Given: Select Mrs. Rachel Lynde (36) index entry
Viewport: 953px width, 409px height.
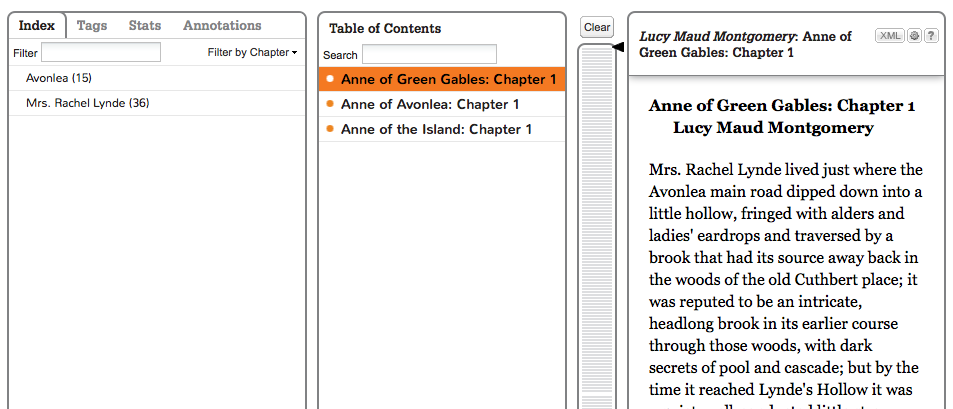Looking at the screenshot, I should click(157, 103).
